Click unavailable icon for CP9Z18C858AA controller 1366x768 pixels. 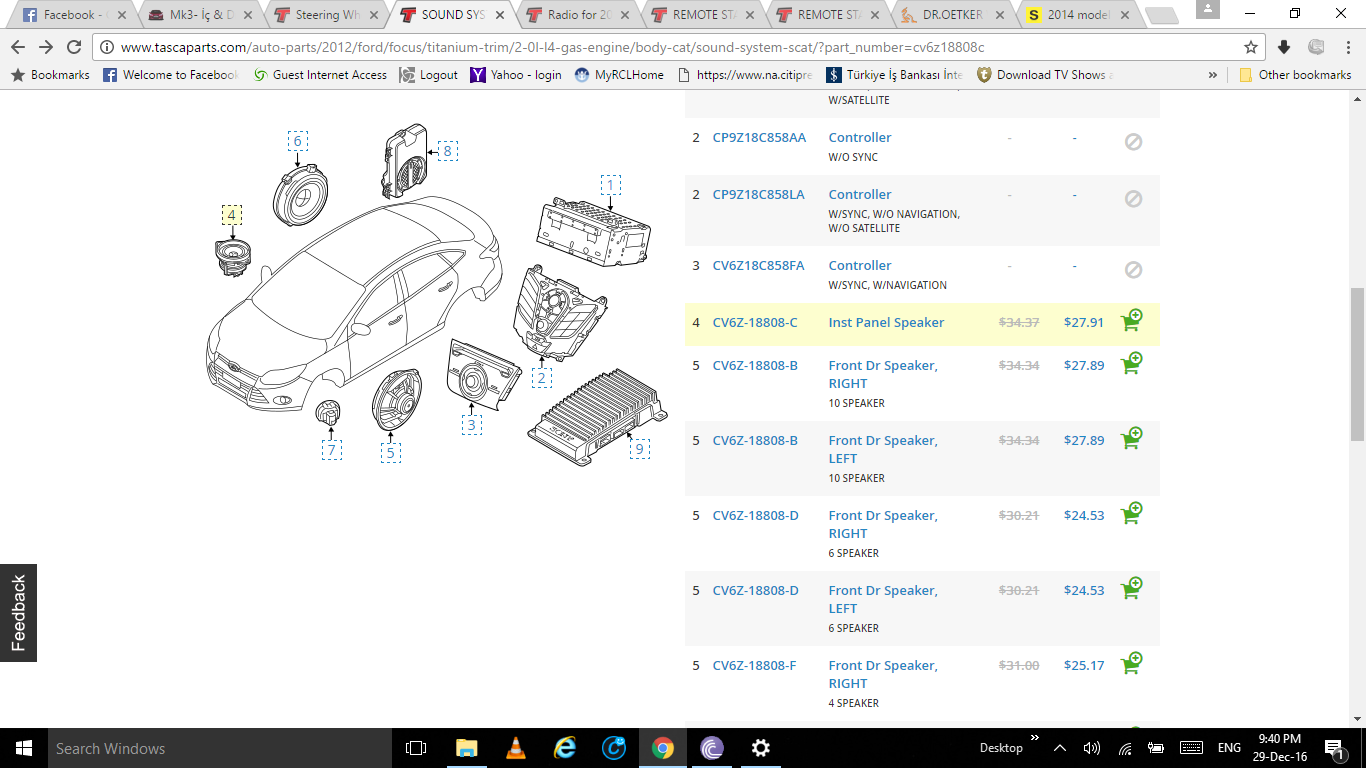coord(1133,142)
